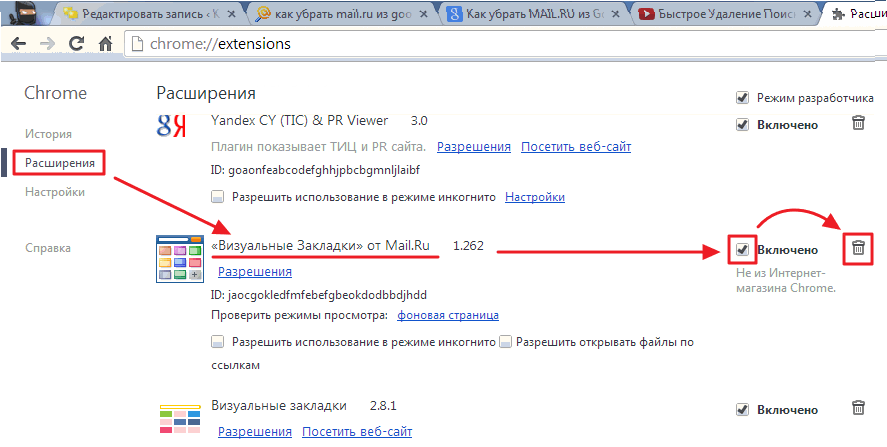Screen dimensions: 887x447
Task: Switch to Редактировать запись tab
Action: click(148, 14)
